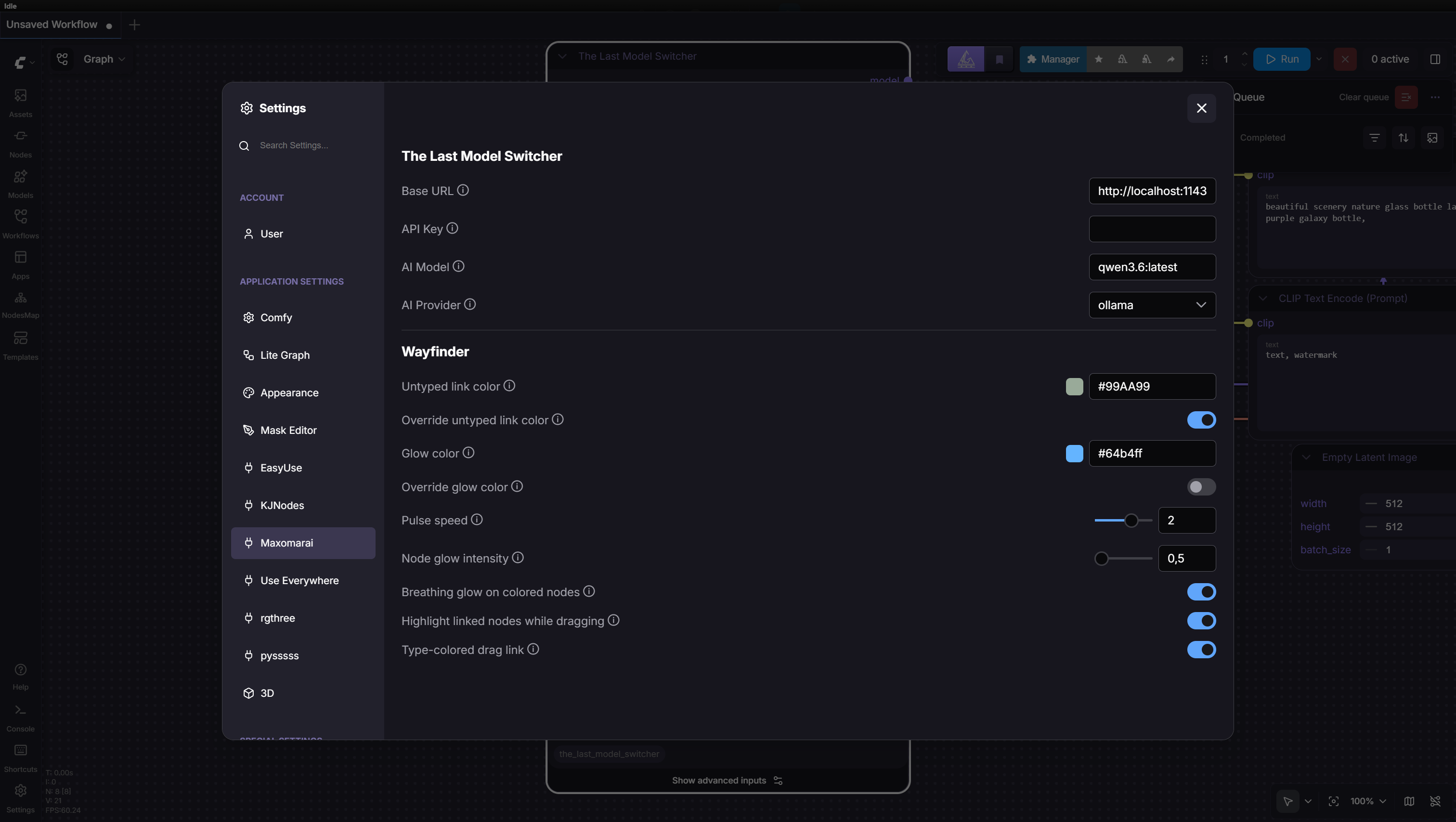
Task: Enable Override glow color switch
Action: click(1201, 487)
